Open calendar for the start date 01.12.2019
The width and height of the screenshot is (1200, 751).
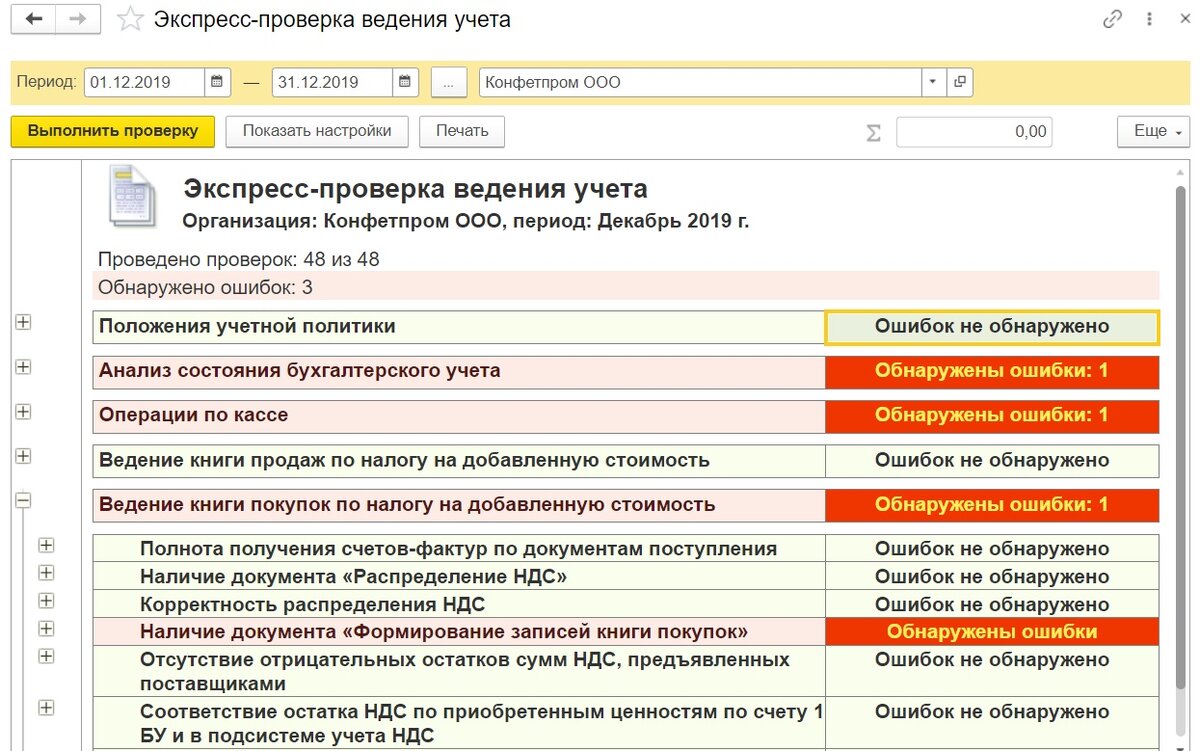tap(217, 82)
